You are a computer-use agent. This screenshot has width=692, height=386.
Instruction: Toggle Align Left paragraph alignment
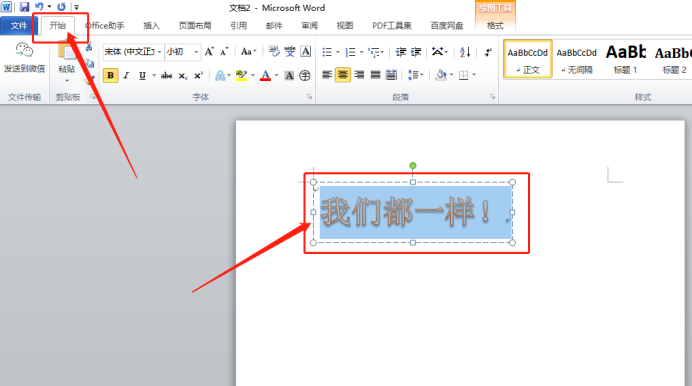327,75
